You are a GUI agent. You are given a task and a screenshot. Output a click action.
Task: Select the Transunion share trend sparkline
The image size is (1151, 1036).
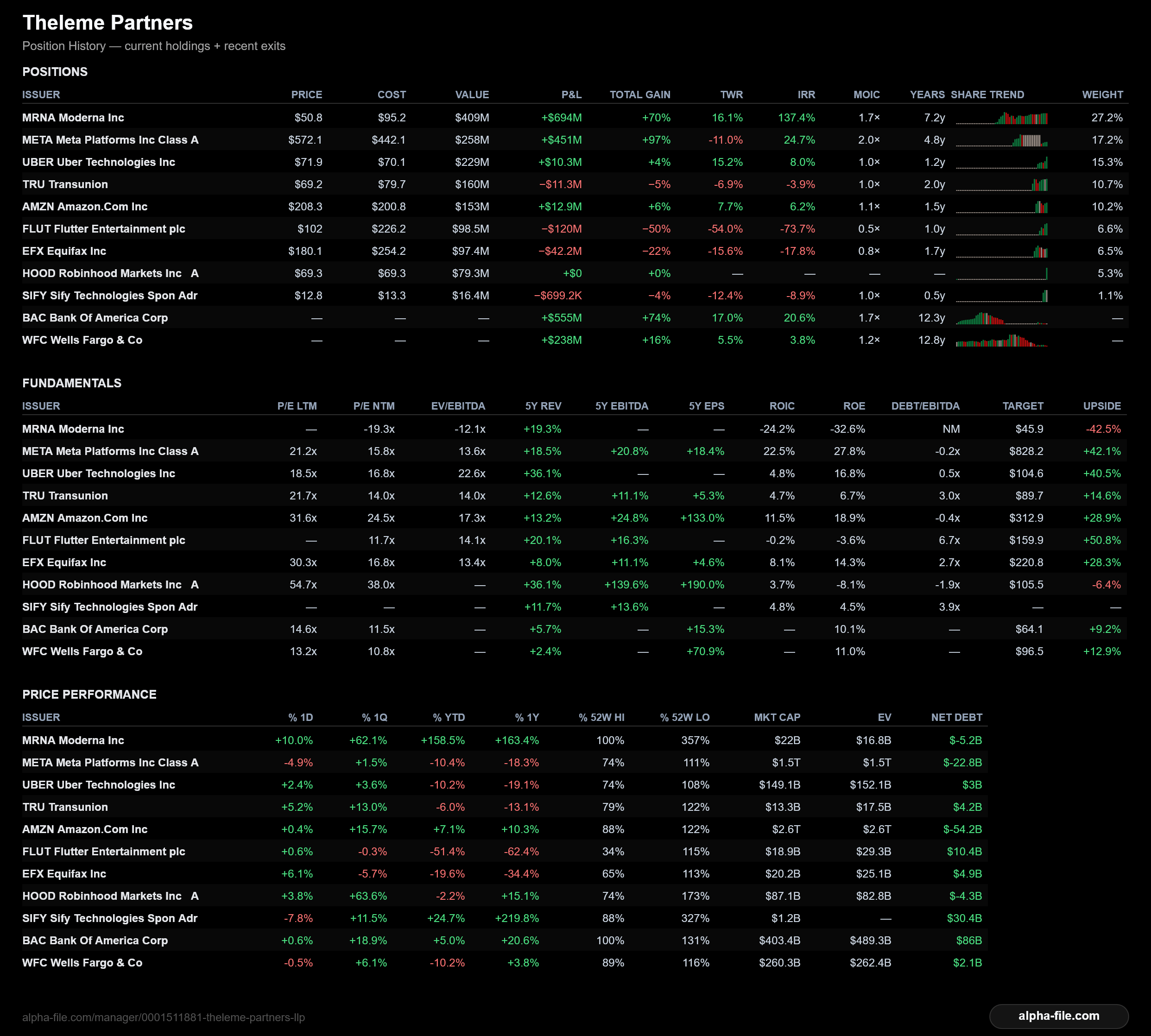pyautogui.click(x=1001, y=184)
